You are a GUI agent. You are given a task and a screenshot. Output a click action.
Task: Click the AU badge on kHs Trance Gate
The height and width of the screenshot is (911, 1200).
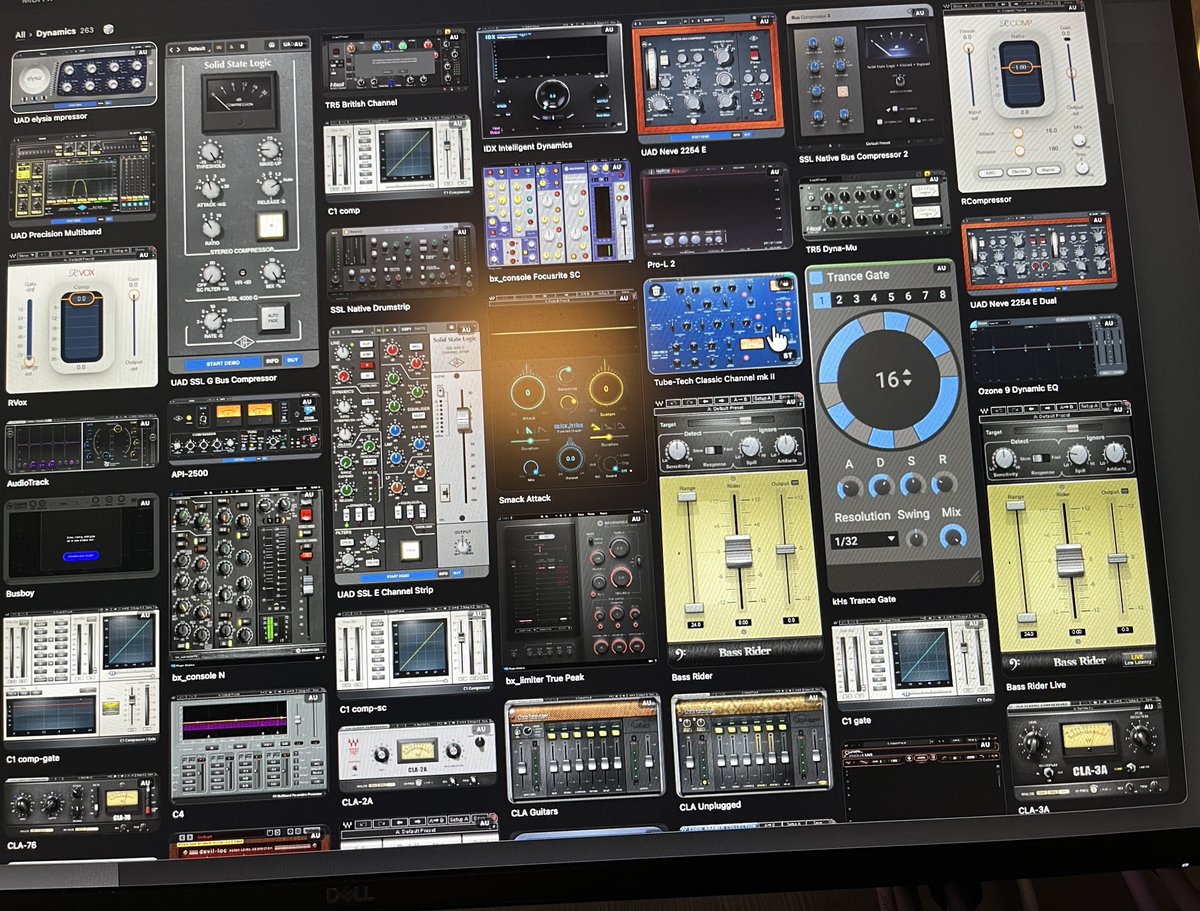point(940,268)
